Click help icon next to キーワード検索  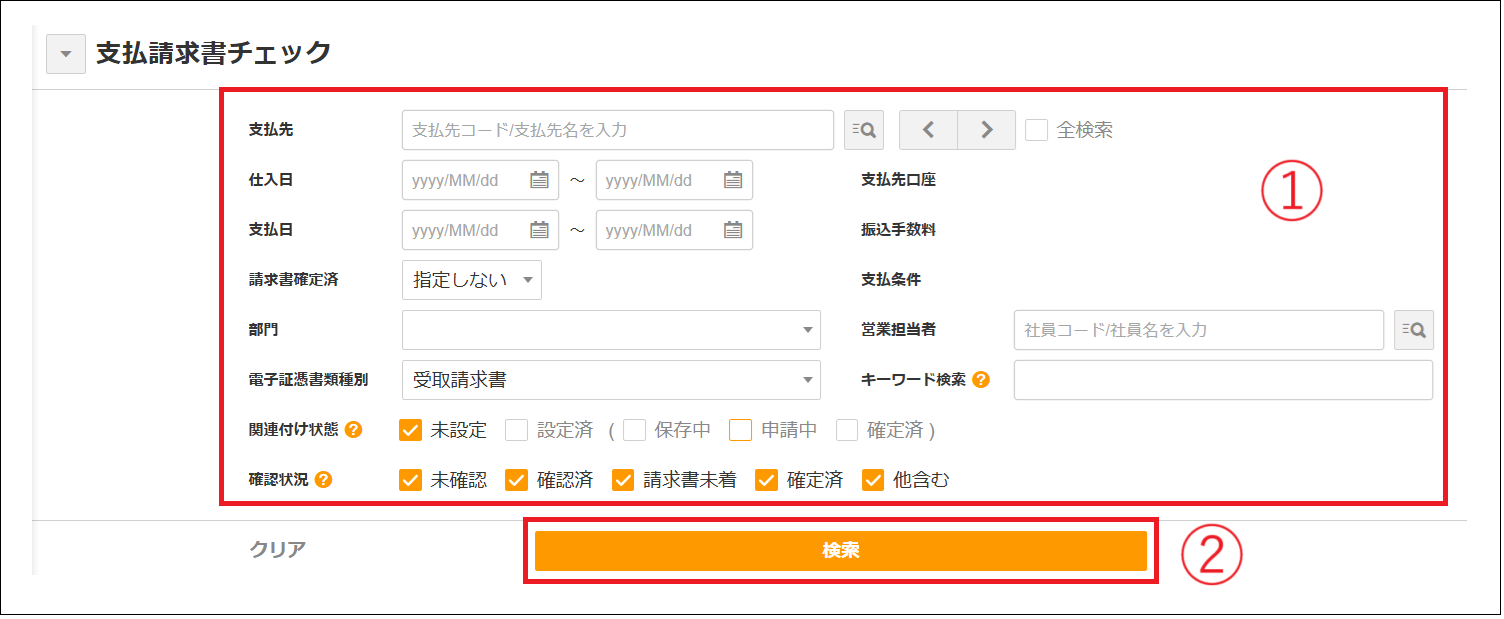(x=981, y=380)
